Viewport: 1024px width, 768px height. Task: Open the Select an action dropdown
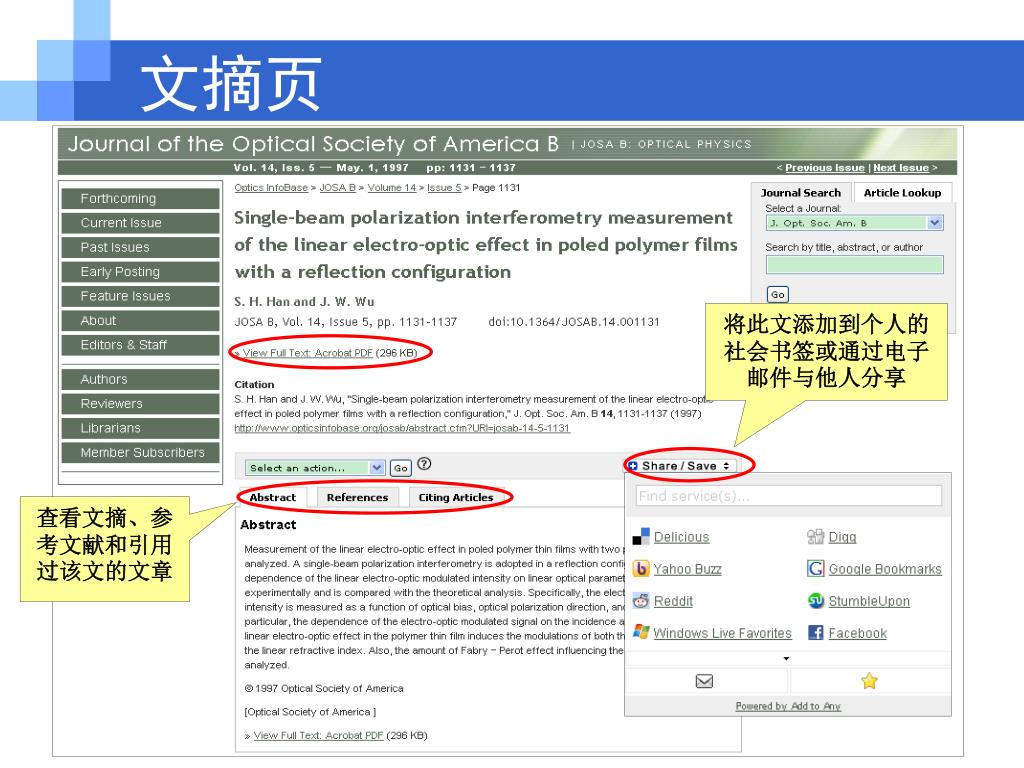315,468
